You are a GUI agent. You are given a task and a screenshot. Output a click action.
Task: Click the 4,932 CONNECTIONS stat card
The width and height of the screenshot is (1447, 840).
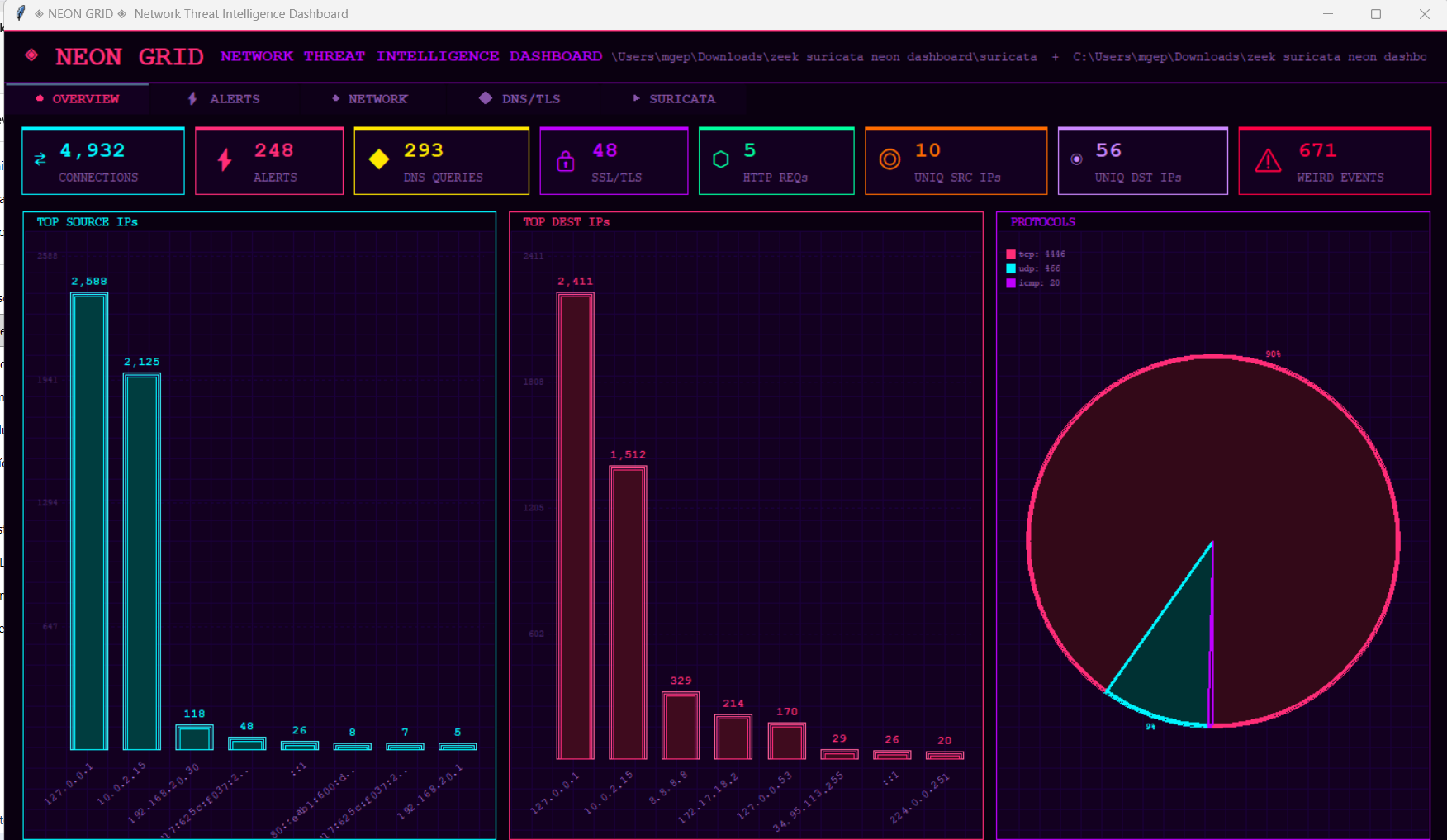coord(102,161)
